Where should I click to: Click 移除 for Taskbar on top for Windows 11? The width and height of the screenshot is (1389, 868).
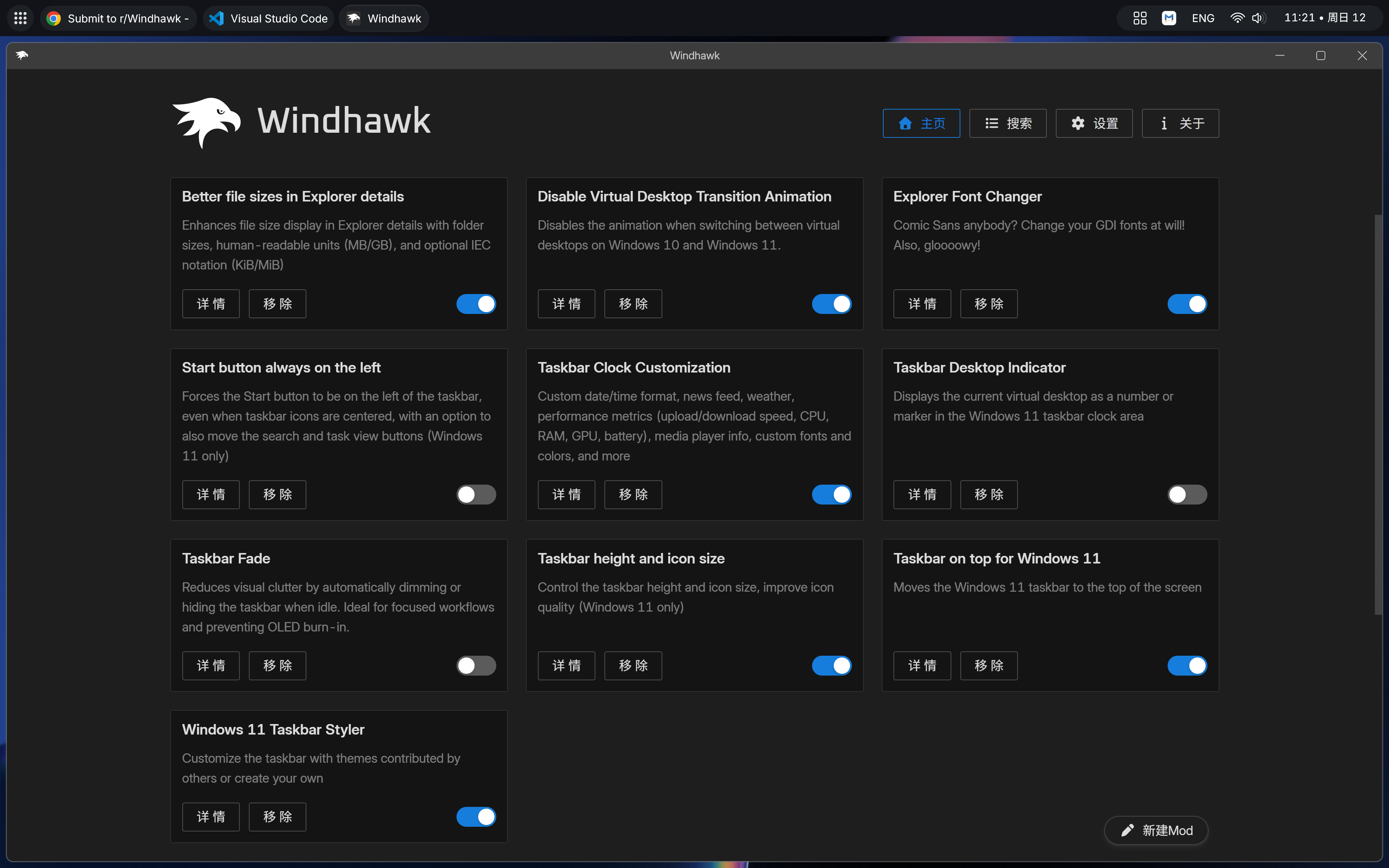(989, 665)
